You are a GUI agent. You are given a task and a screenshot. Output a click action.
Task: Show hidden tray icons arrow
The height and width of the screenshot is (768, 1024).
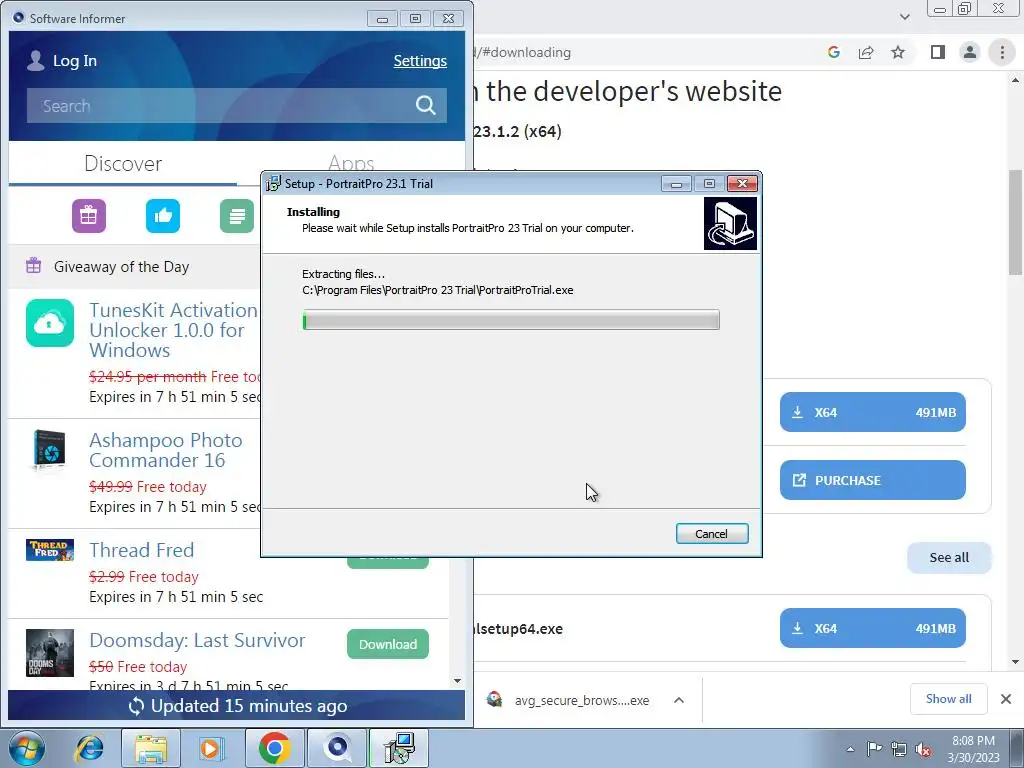tap(850, 749)
